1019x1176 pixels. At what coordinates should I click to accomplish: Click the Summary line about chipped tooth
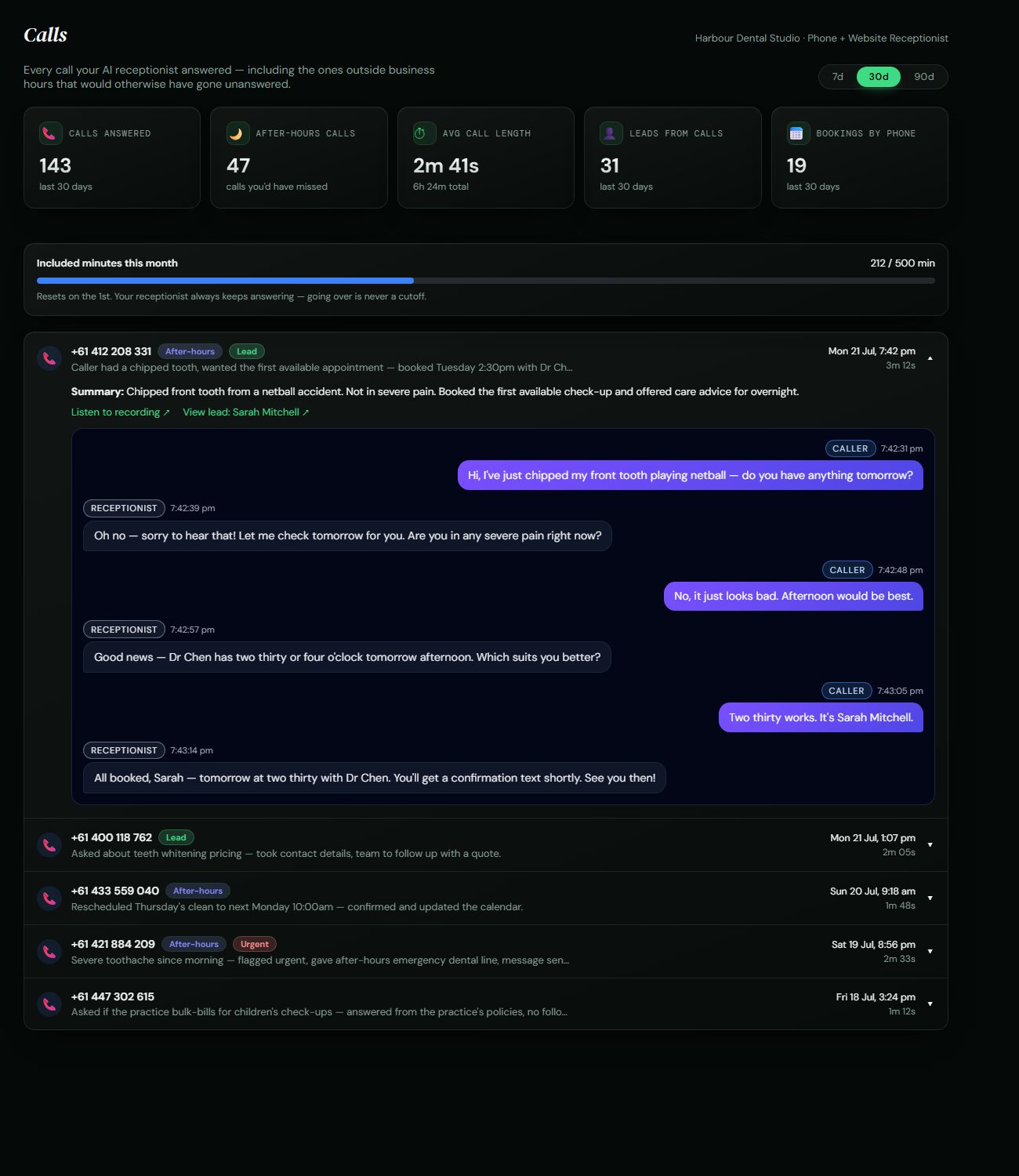[435, 391]
